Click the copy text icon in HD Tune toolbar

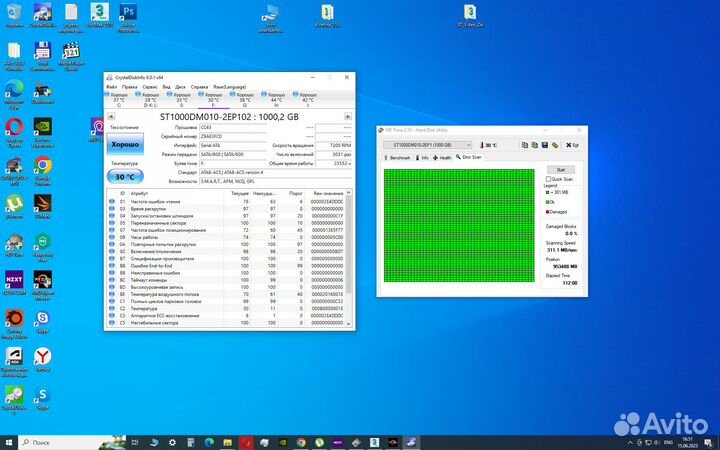tap(524, 145)
